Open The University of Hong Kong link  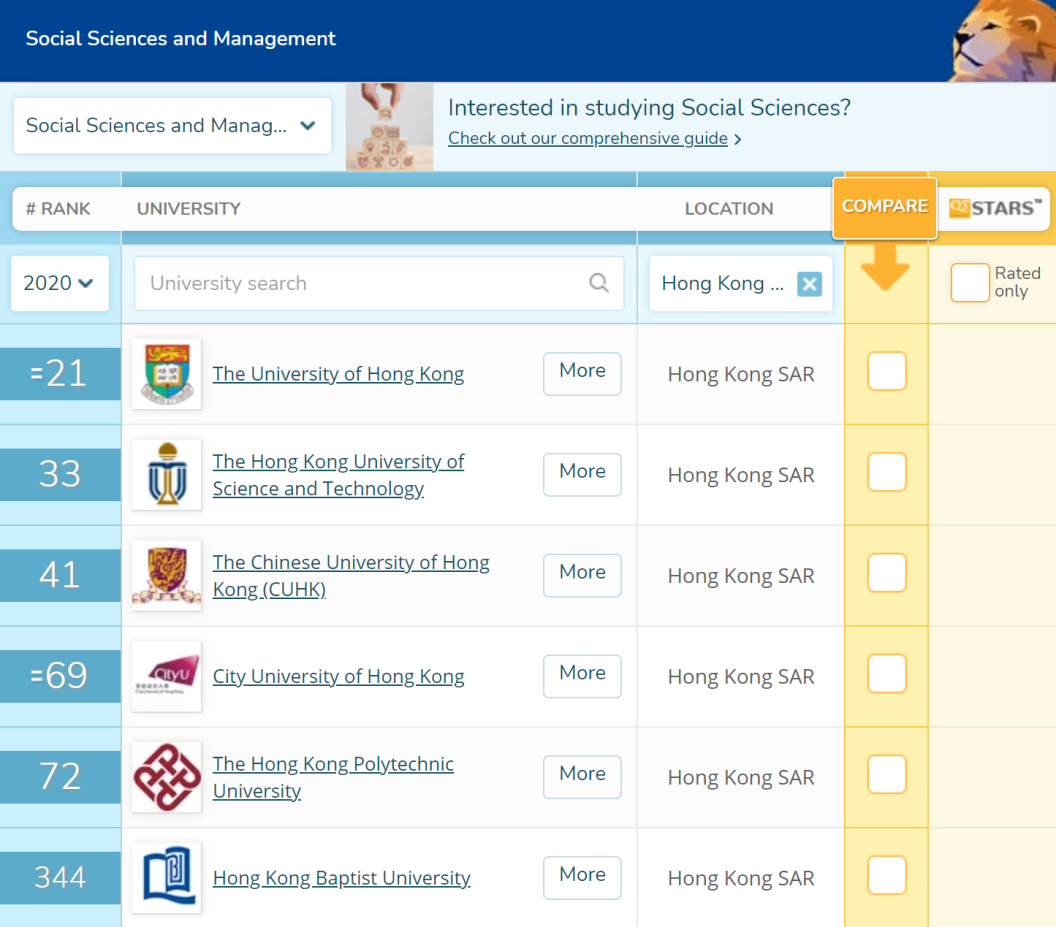coord(338,374)
